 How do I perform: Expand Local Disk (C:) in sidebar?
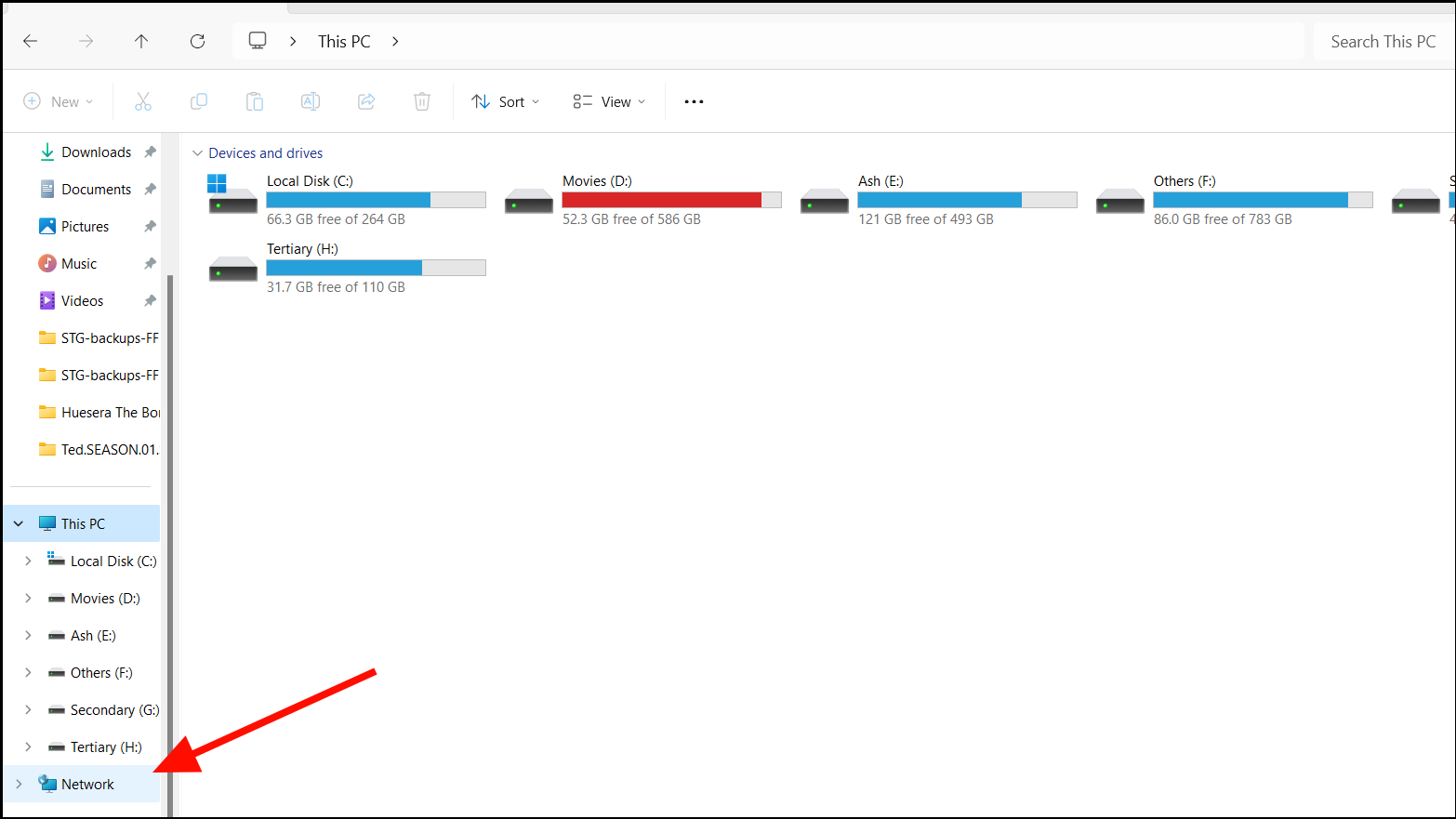point(28,561)
